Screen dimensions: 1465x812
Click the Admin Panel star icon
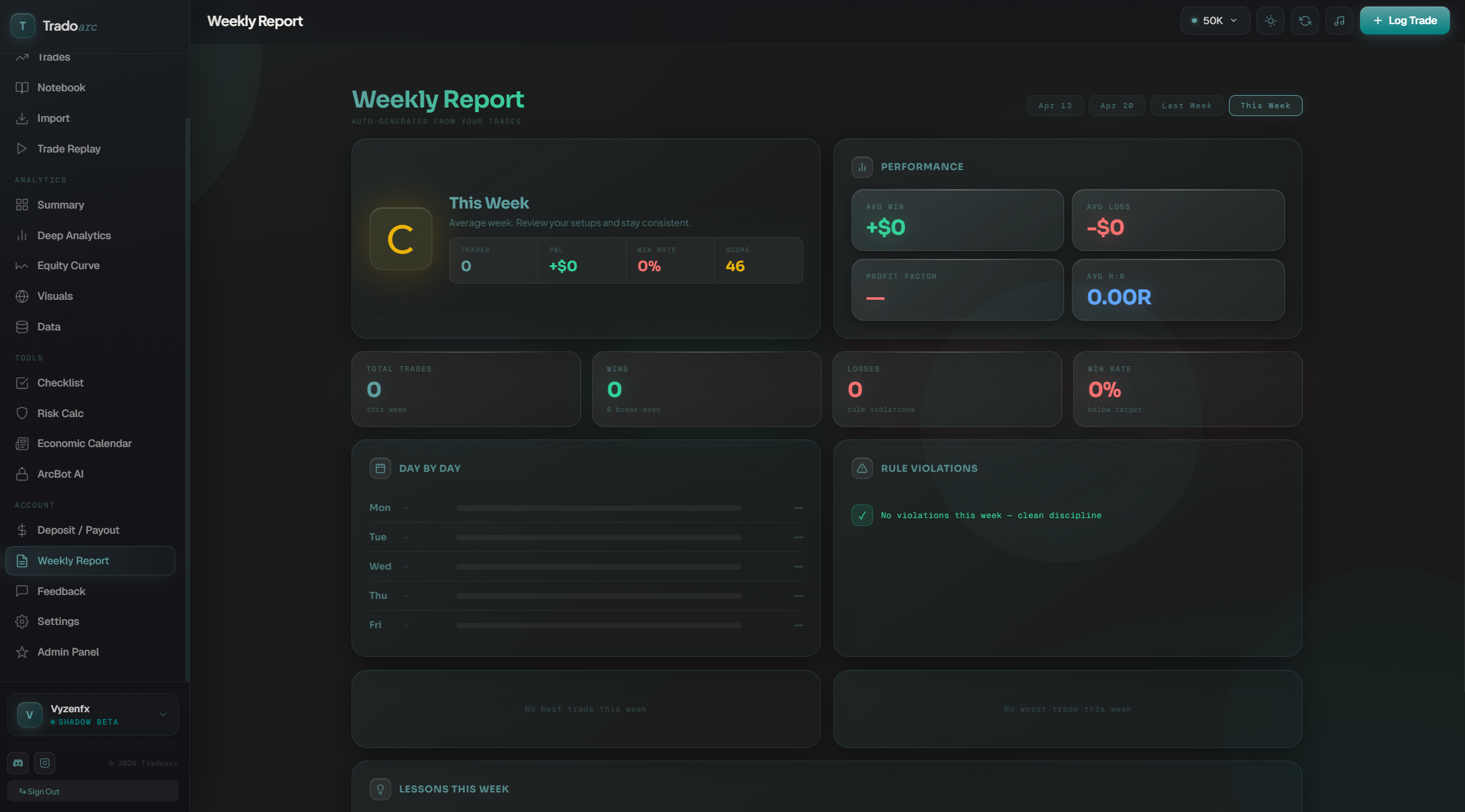click(x=22, y=652)
